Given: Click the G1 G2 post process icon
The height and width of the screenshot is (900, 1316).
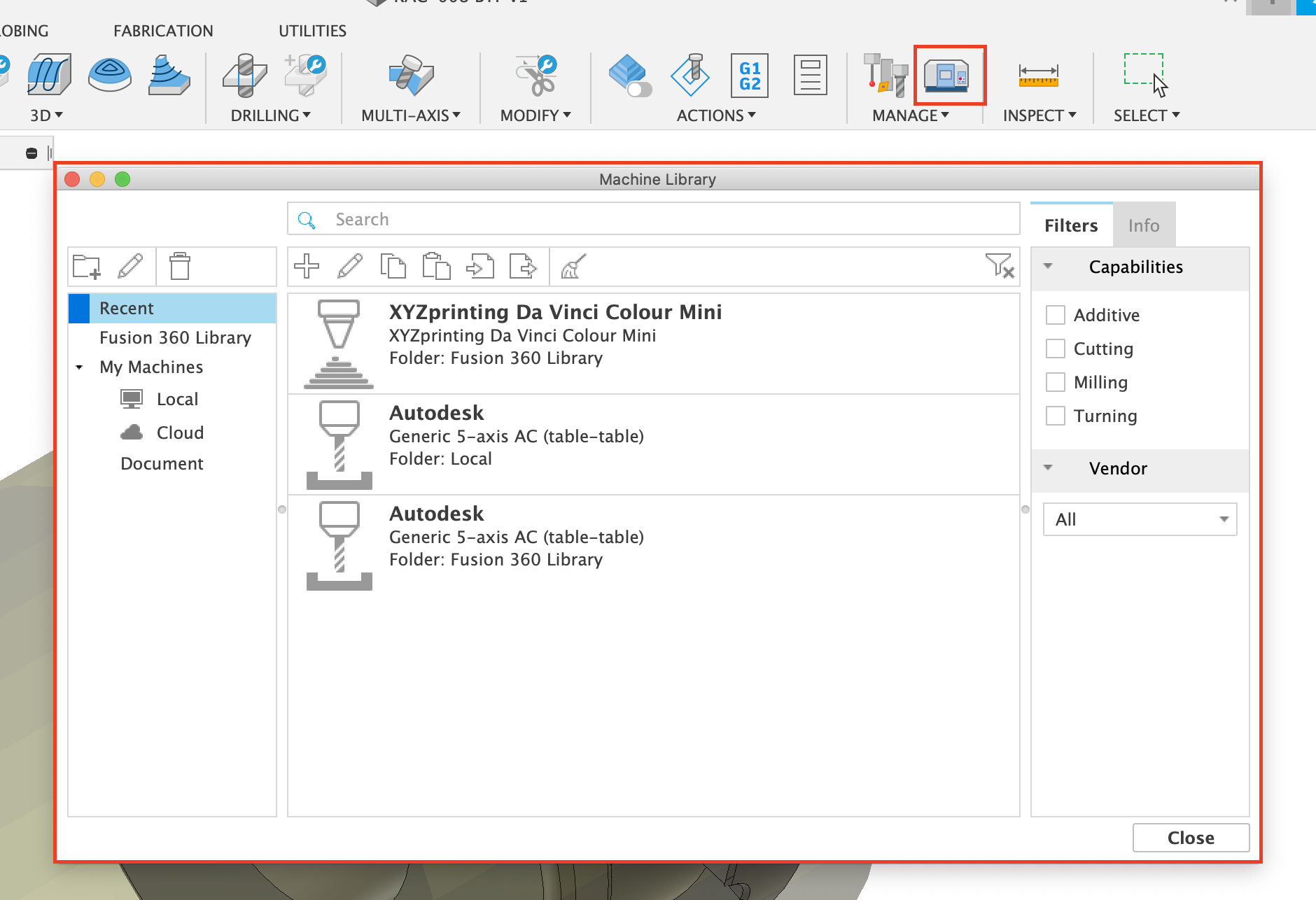Looking at the screenshot, I should coord(750,76).
